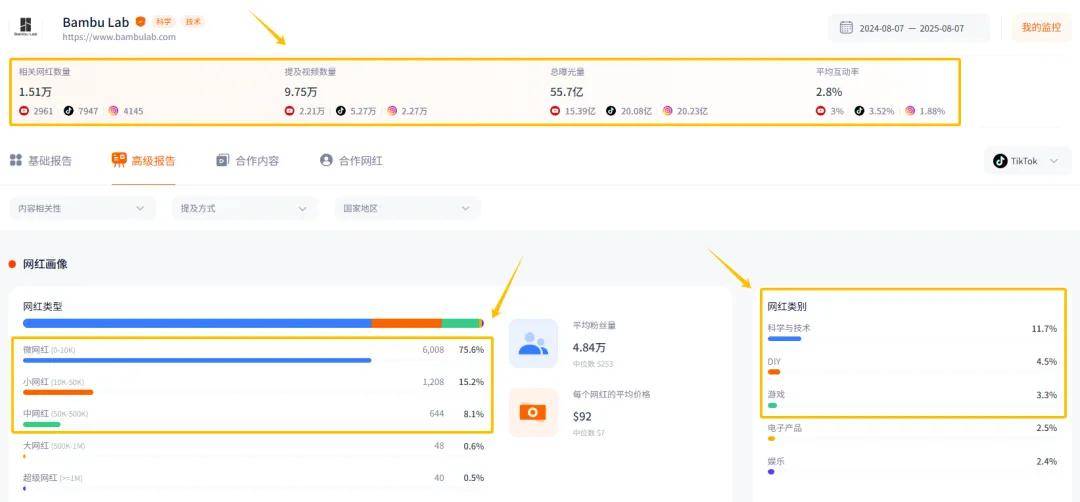Click the 55.7亿 total exposure value

(567, 92)
